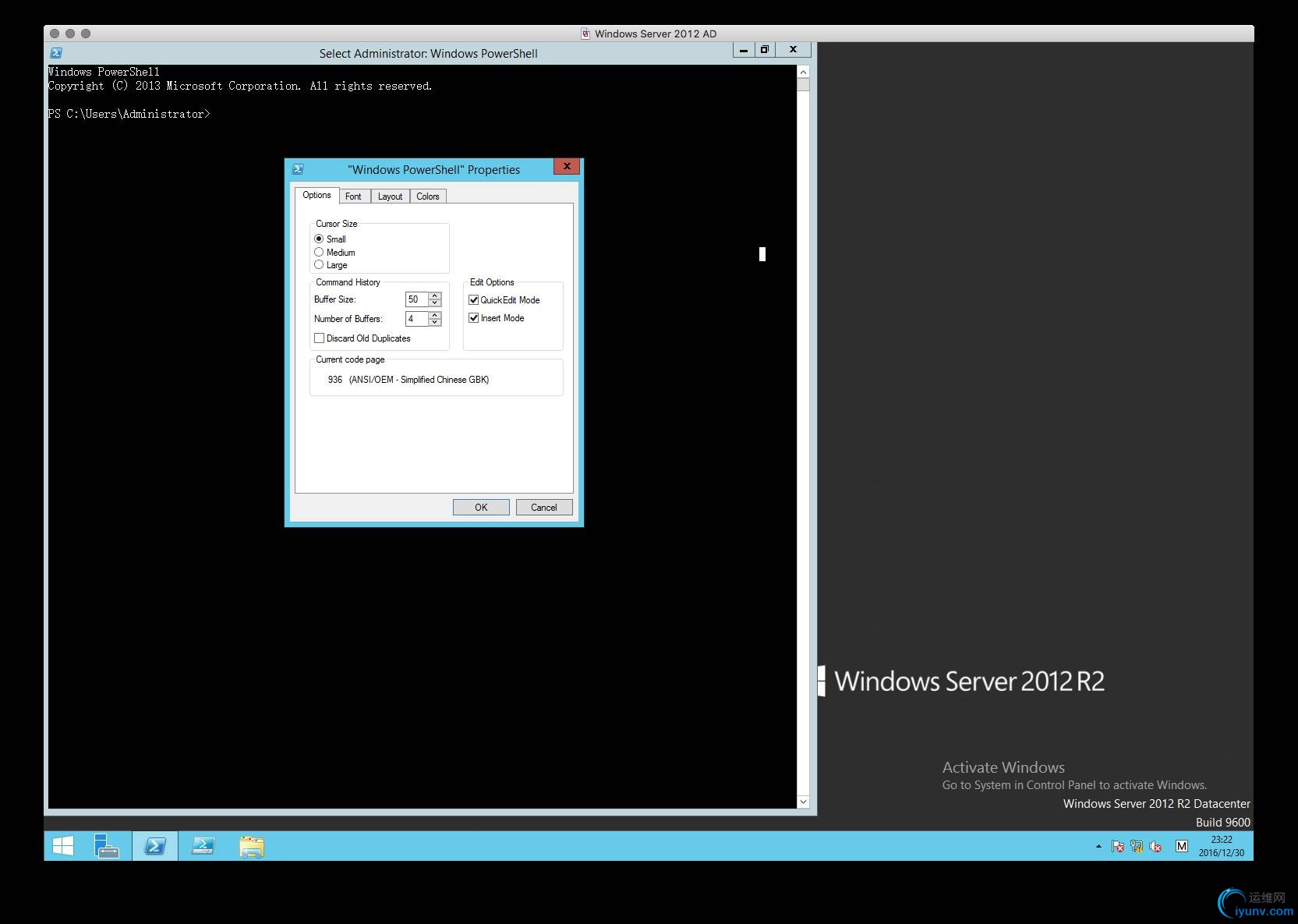Decrease Number of Buffers with down arrow

pos(435,322)
